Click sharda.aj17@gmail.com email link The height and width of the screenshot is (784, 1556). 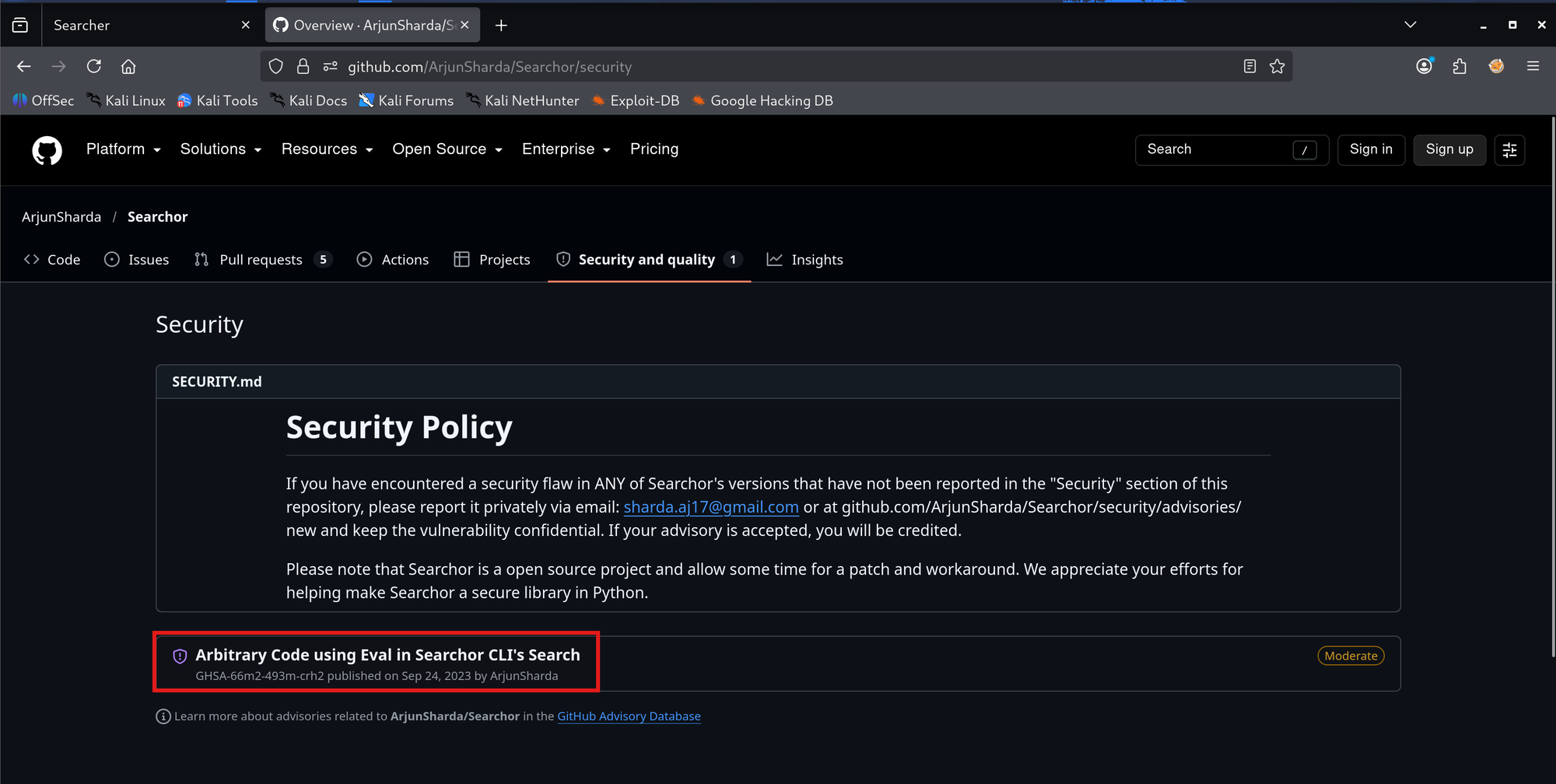pos(711,507)
